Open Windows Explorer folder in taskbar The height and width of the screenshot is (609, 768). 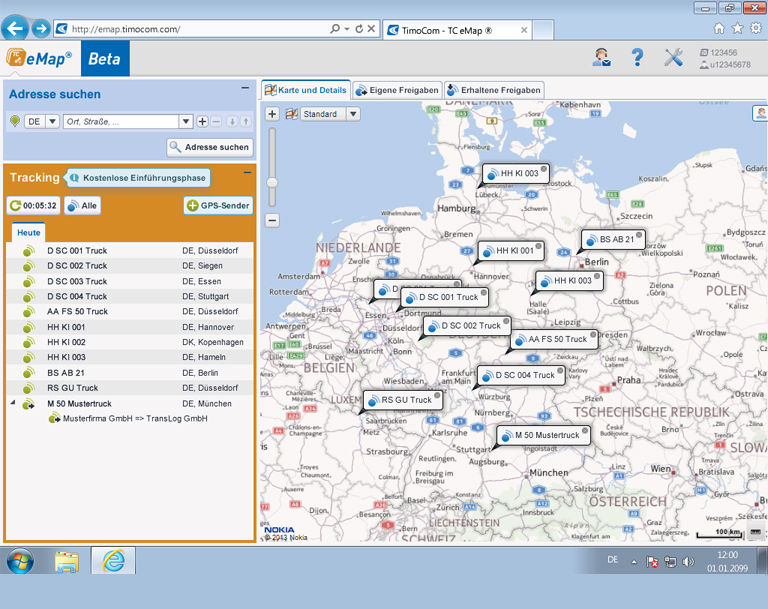pyautogui.click(x=67, y=560)
